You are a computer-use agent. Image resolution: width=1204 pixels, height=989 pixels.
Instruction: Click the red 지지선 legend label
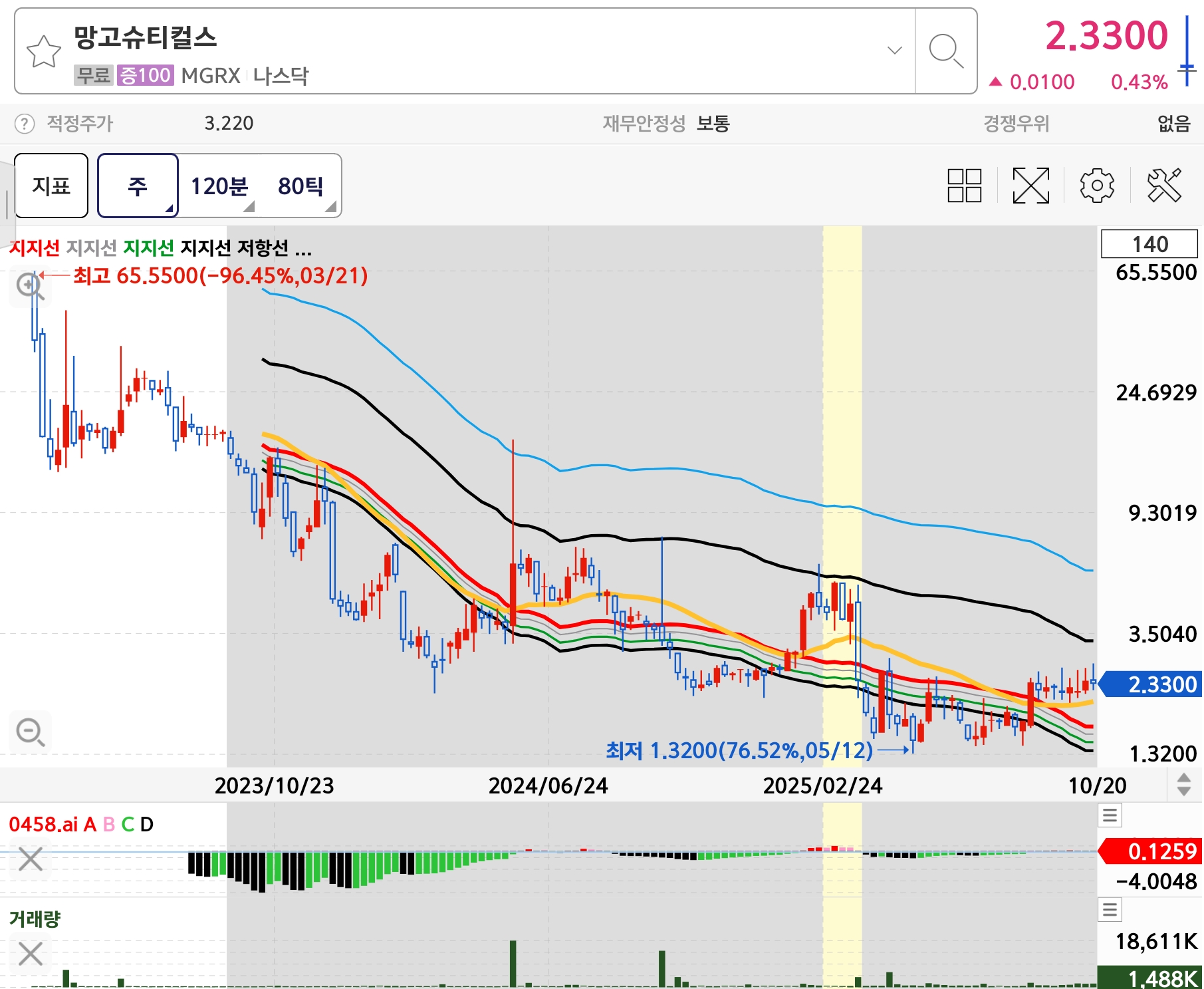[x=35, y=248]
